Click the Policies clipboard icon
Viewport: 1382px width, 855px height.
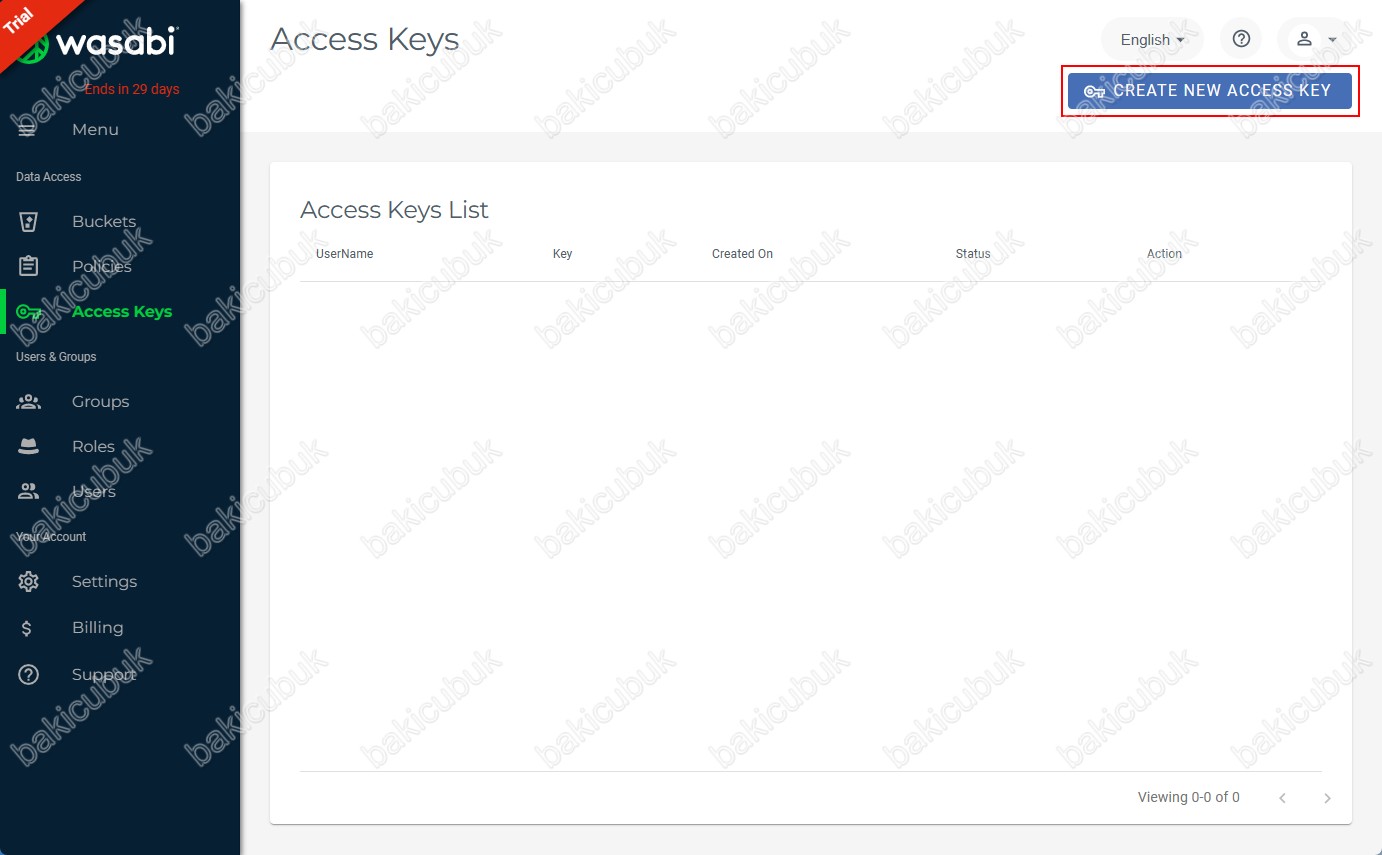point(29,267)
